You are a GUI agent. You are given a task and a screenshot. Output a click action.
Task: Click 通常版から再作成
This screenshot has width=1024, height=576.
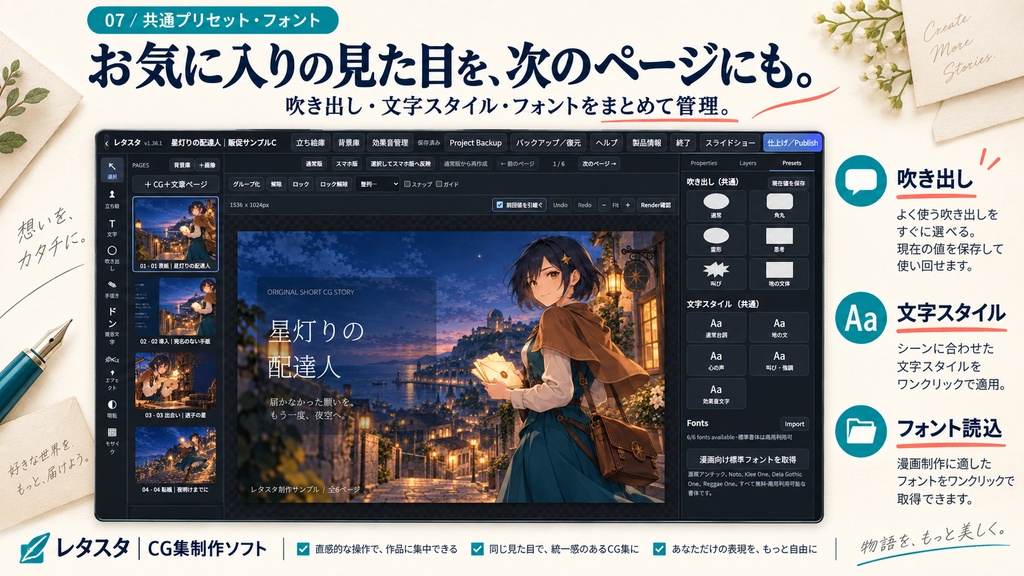[466, 164]
